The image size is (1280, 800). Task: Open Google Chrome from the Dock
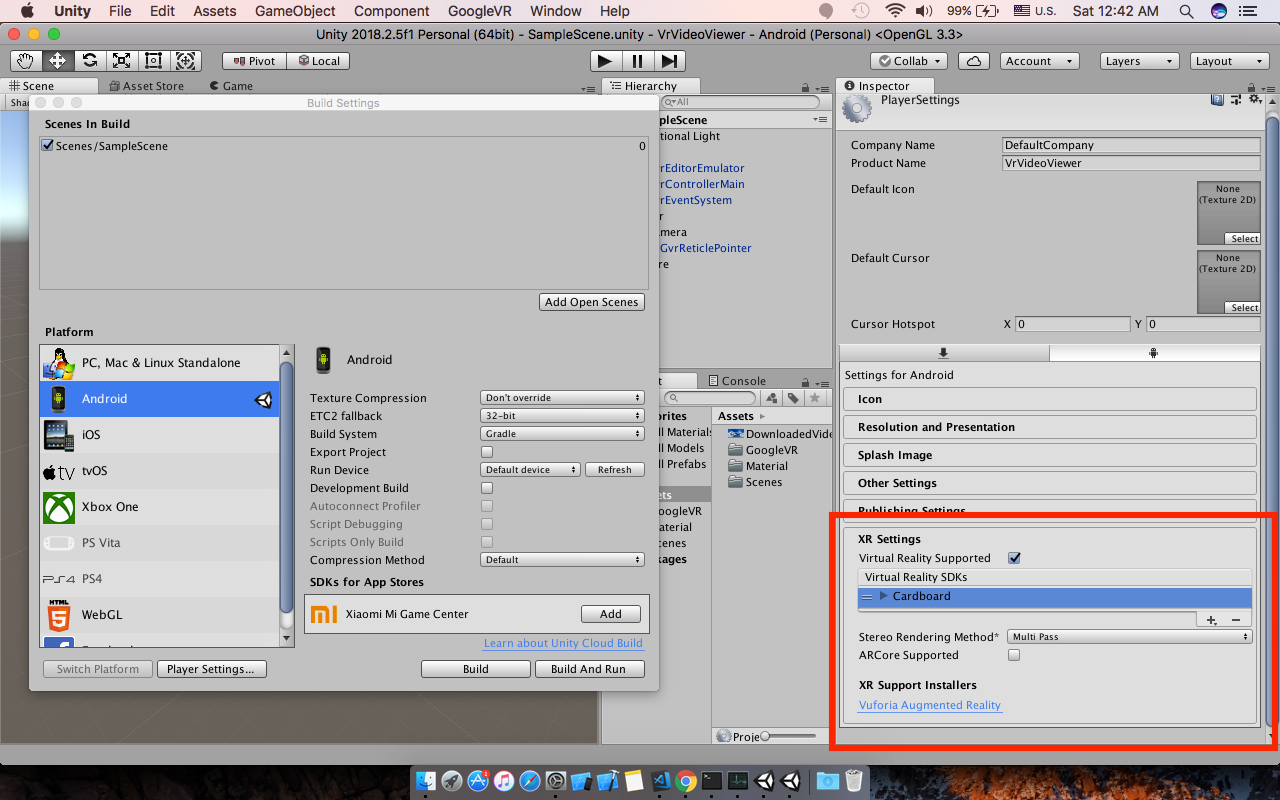(686, 781)
